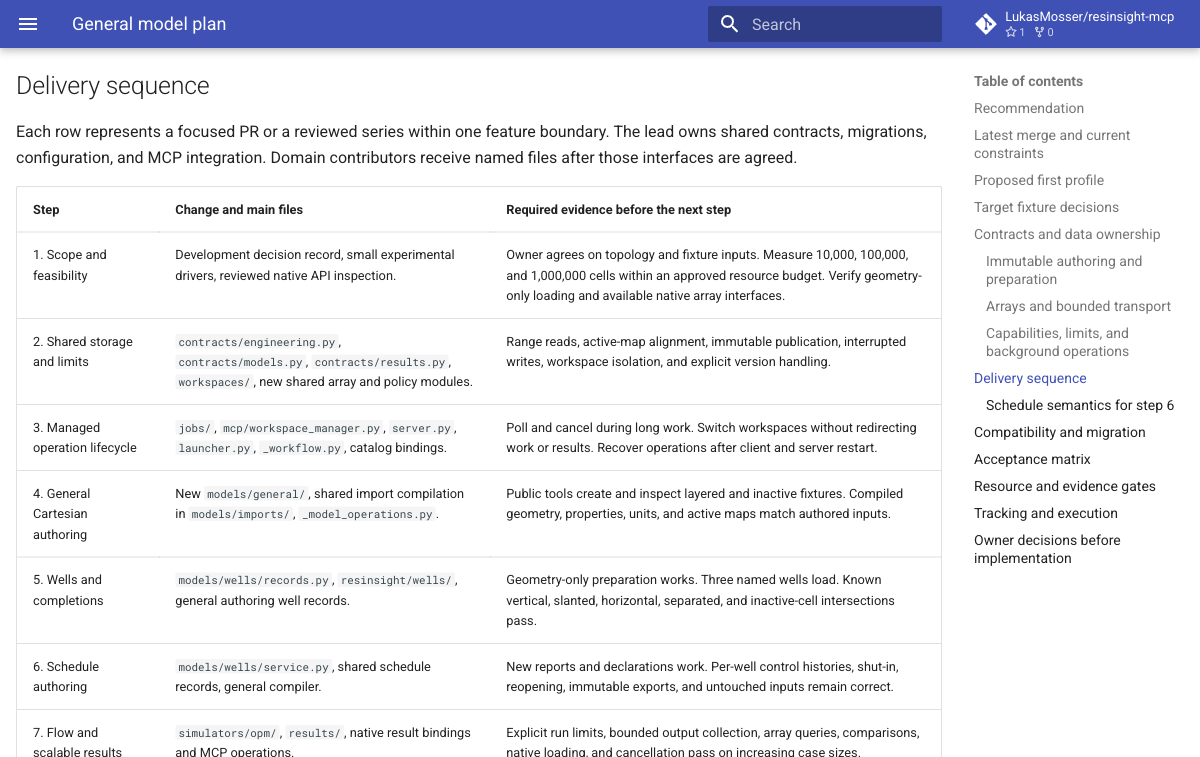The image size is (1200, 757).
Task: Click the repository star count icon
Action: point(1010,32)
